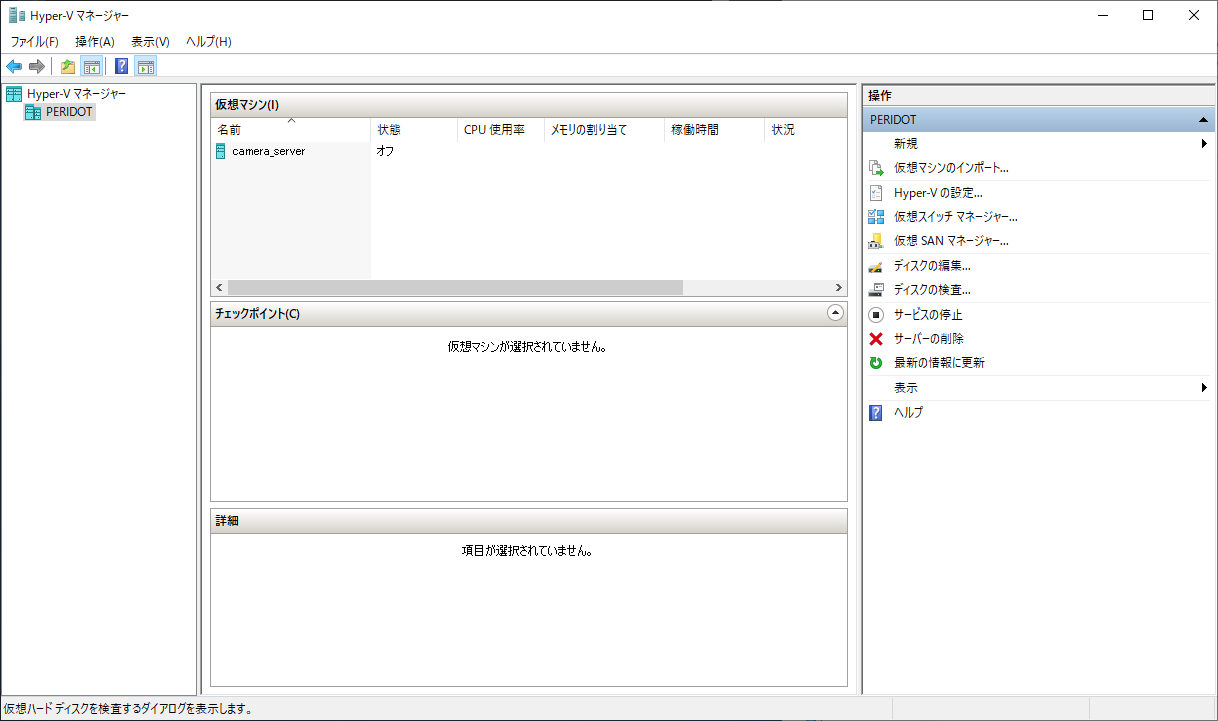The height and width of the screenshot is (721, 1218).
Task: Click the Forward arrow toolbar icon
Action: coord(37,67)
